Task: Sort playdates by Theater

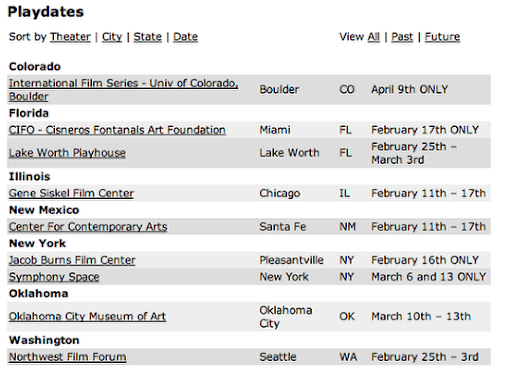Action: (x=70, y=37)
